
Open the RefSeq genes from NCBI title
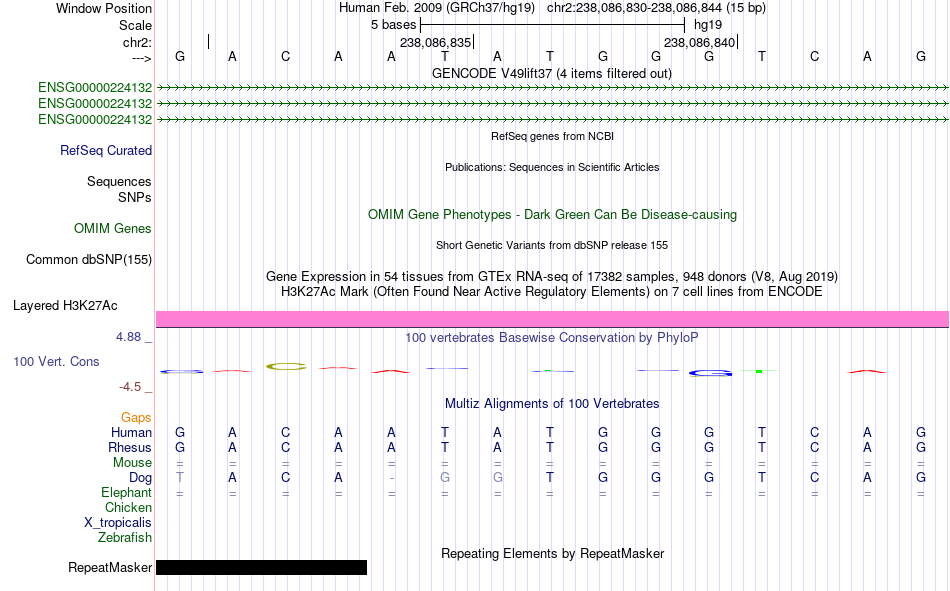(x=552, y=136)
